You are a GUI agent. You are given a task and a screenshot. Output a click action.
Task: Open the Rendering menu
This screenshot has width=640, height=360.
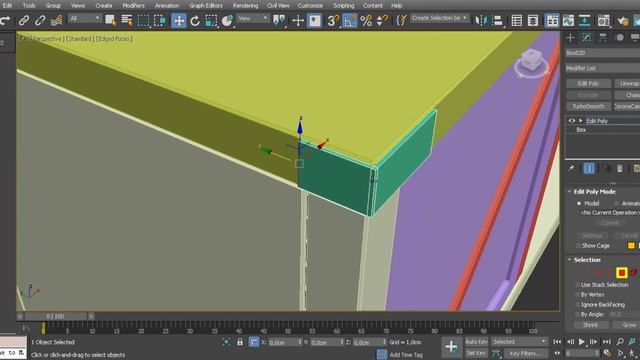point(245,6)
